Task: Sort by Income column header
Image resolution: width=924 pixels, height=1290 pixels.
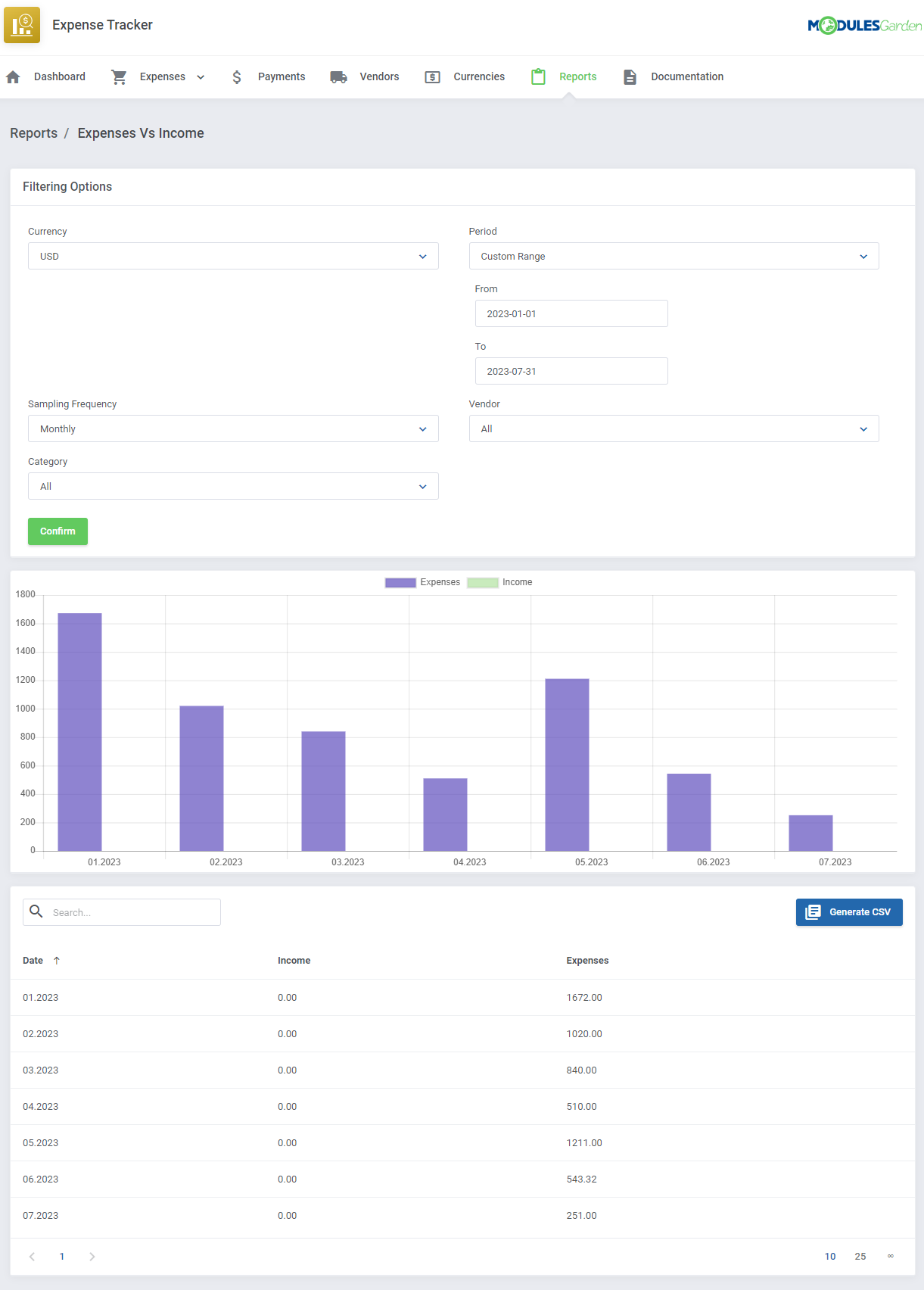Action: click(294, 961)
